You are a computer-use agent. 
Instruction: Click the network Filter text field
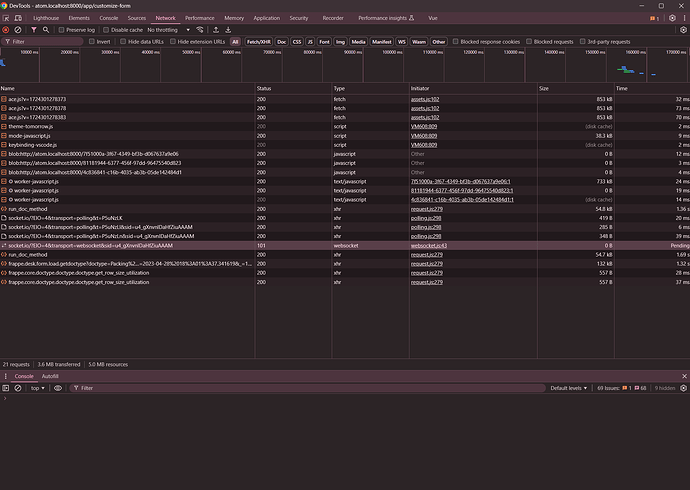[x=43, y=42]
